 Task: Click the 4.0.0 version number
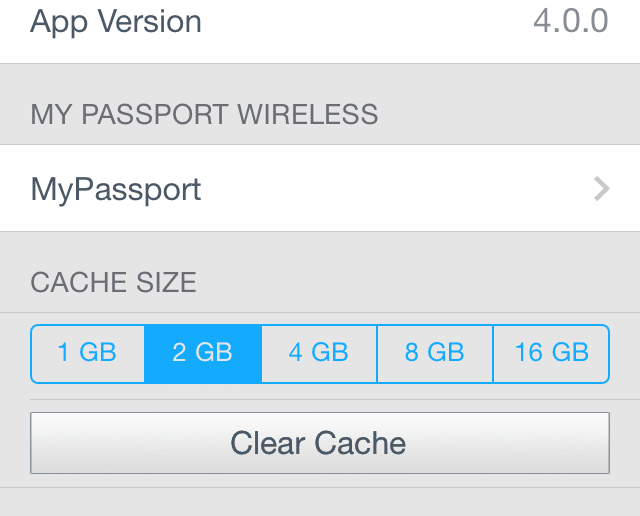[571, 21]
